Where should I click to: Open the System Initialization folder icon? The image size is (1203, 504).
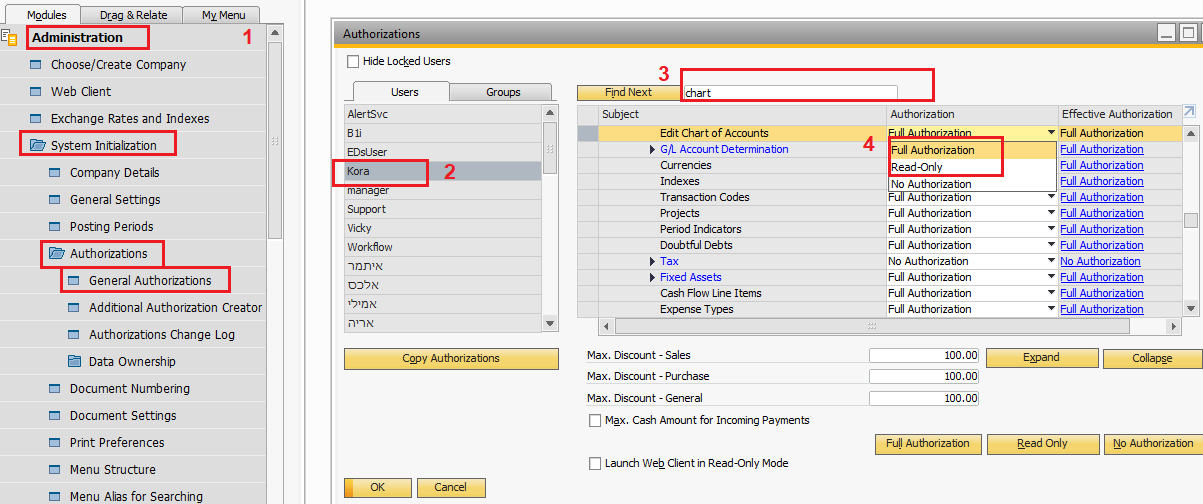pos(38,146)
